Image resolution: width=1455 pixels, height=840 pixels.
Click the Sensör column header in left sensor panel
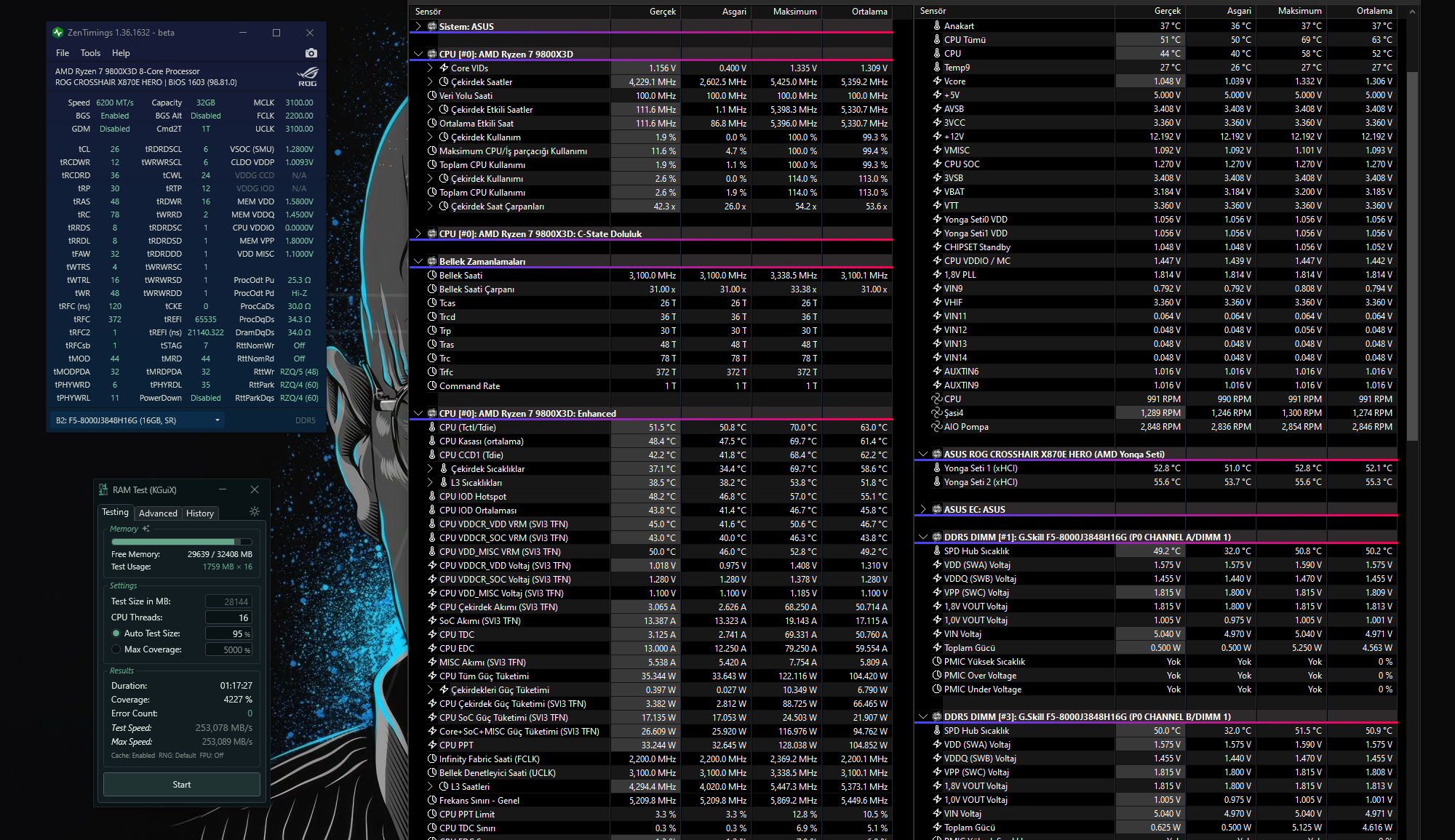coord(510,12)
